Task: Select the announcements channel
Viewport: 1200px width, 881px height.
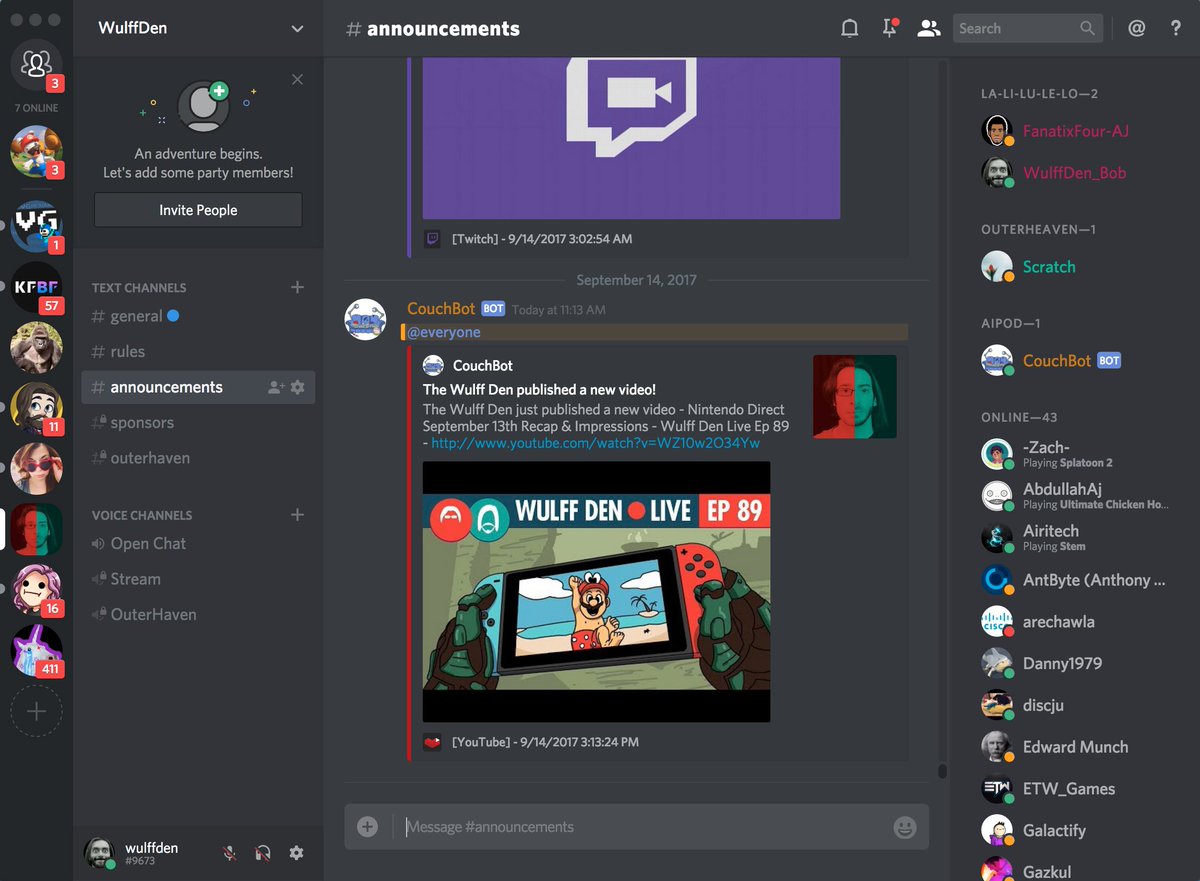Action: [x=198, y=387]
